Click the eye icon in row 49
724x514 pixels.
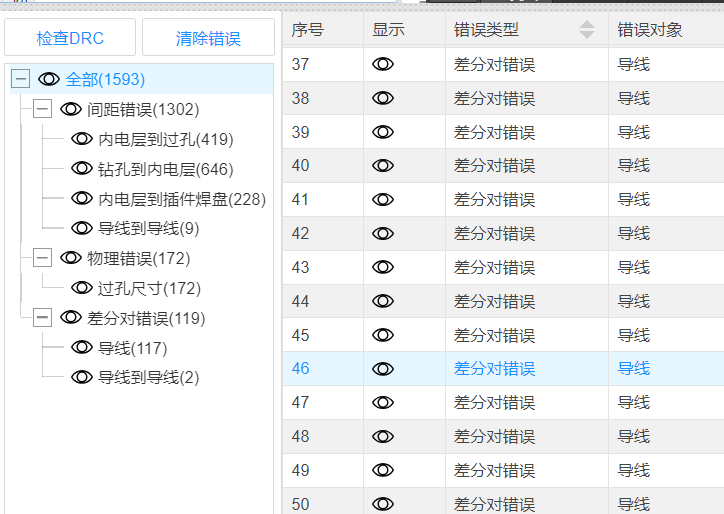(x=383, y=470)
